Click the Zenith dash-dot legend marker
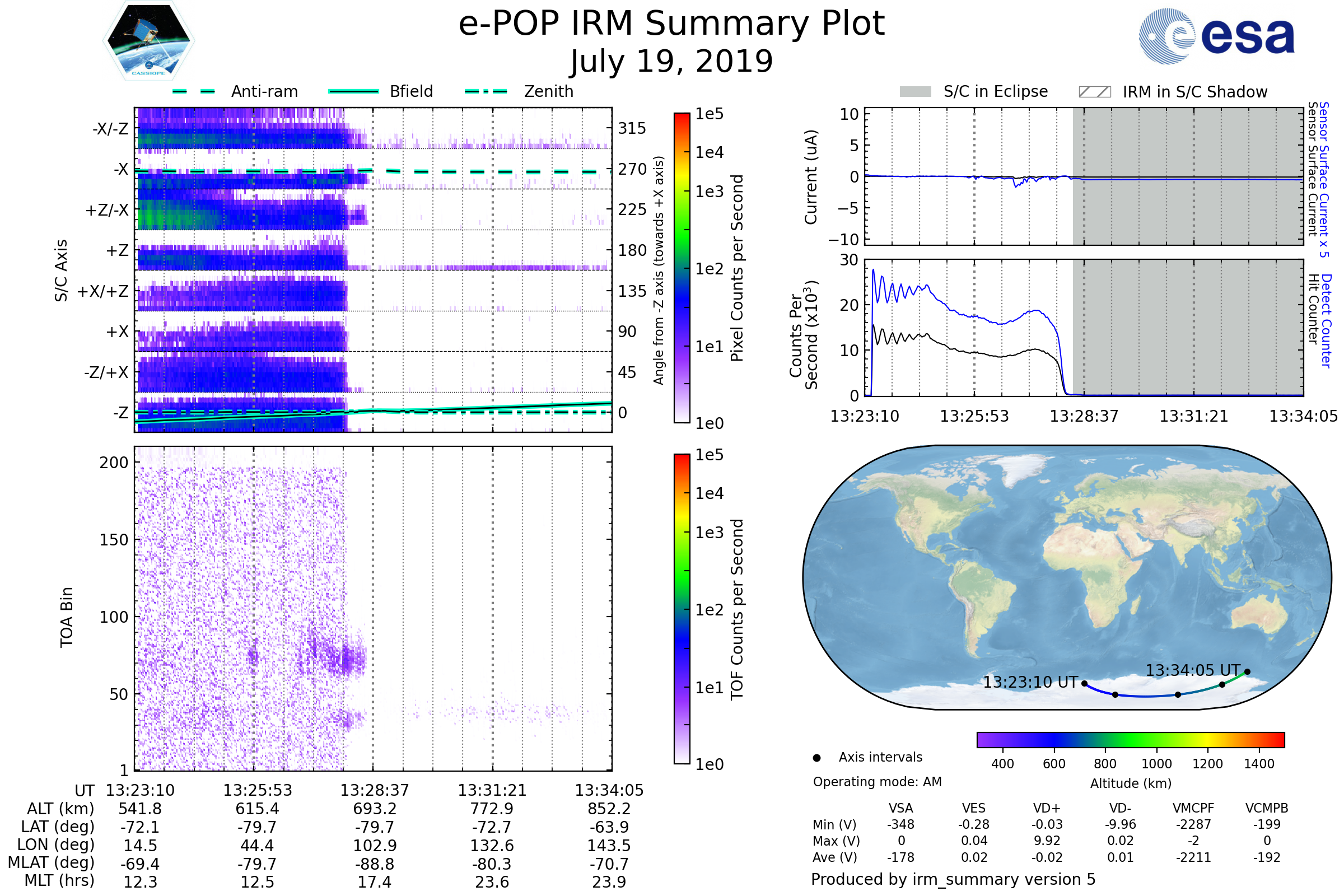Image resolution: width=1344 pixels, height=896 pixels. [486, 91]
